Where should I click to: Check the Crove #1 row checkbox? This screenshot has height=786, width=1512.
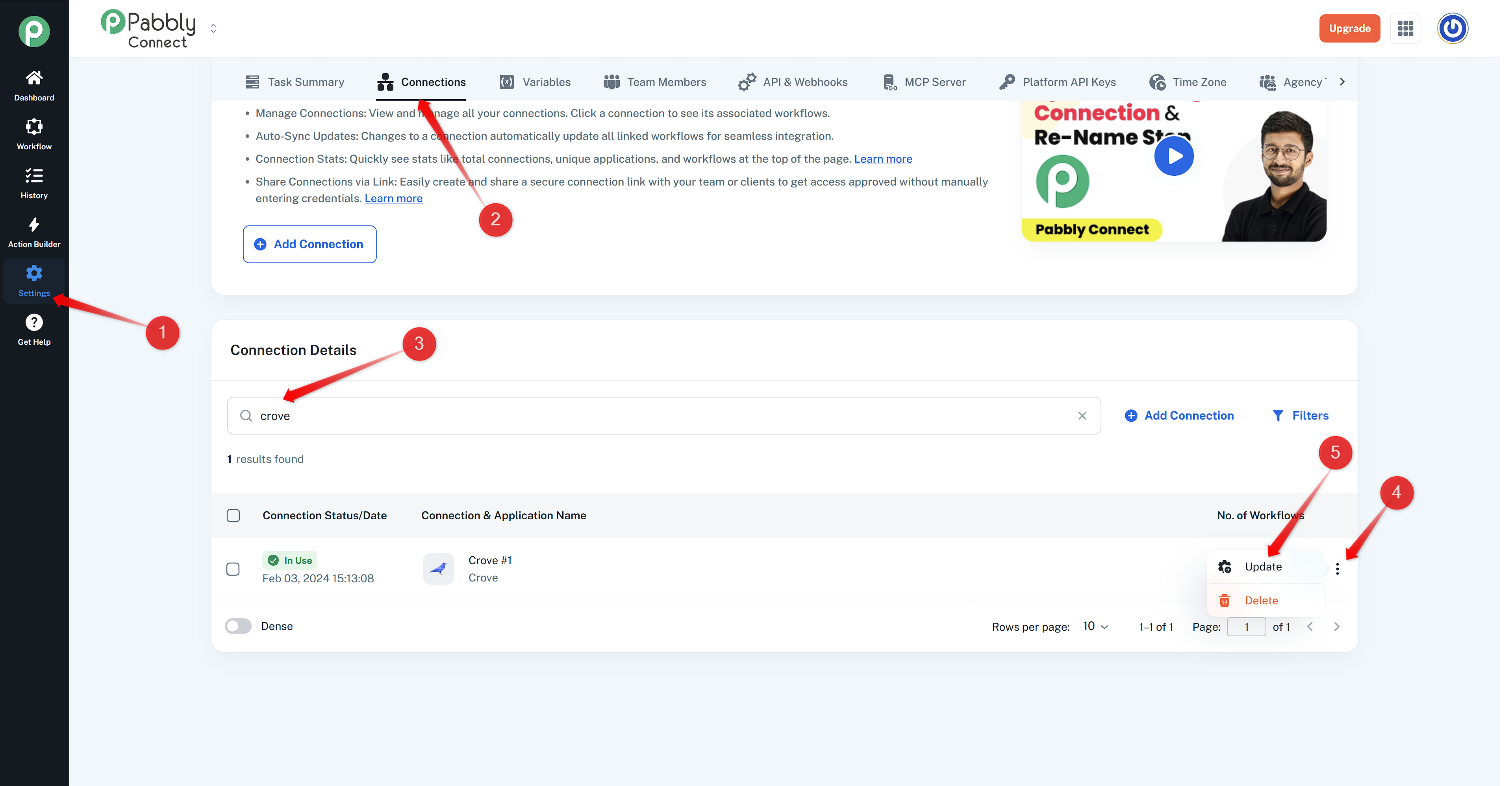tap(233, 569)
